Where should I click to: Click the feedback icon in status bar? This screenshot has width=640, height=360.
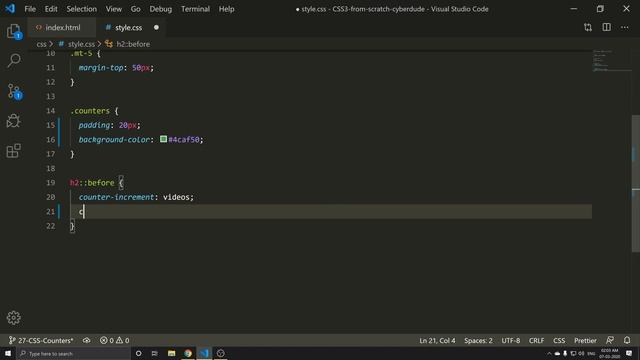pos(610,340)
